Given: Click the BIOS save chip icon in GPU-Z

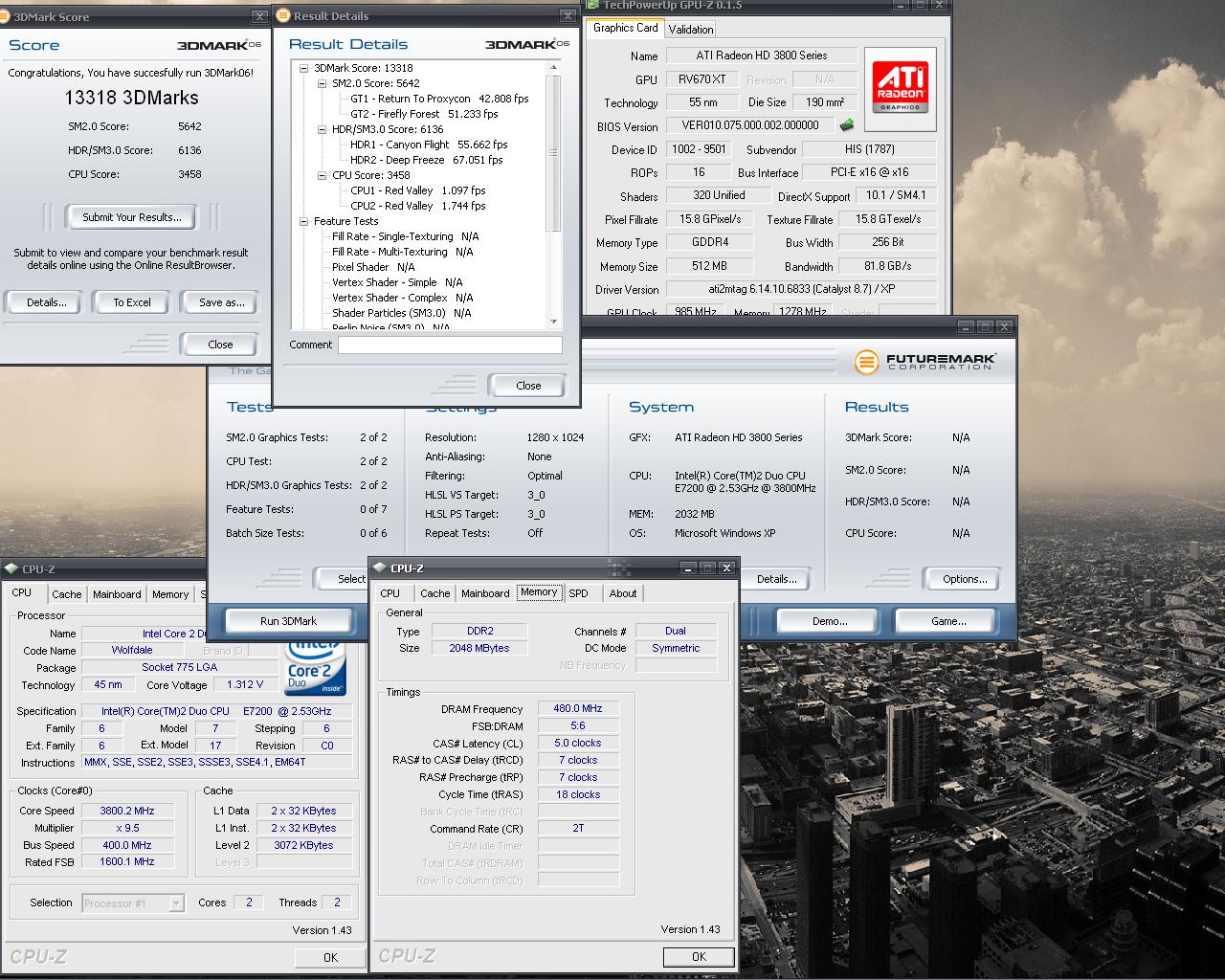Looking at the screenshot, I should pos(847,125).
